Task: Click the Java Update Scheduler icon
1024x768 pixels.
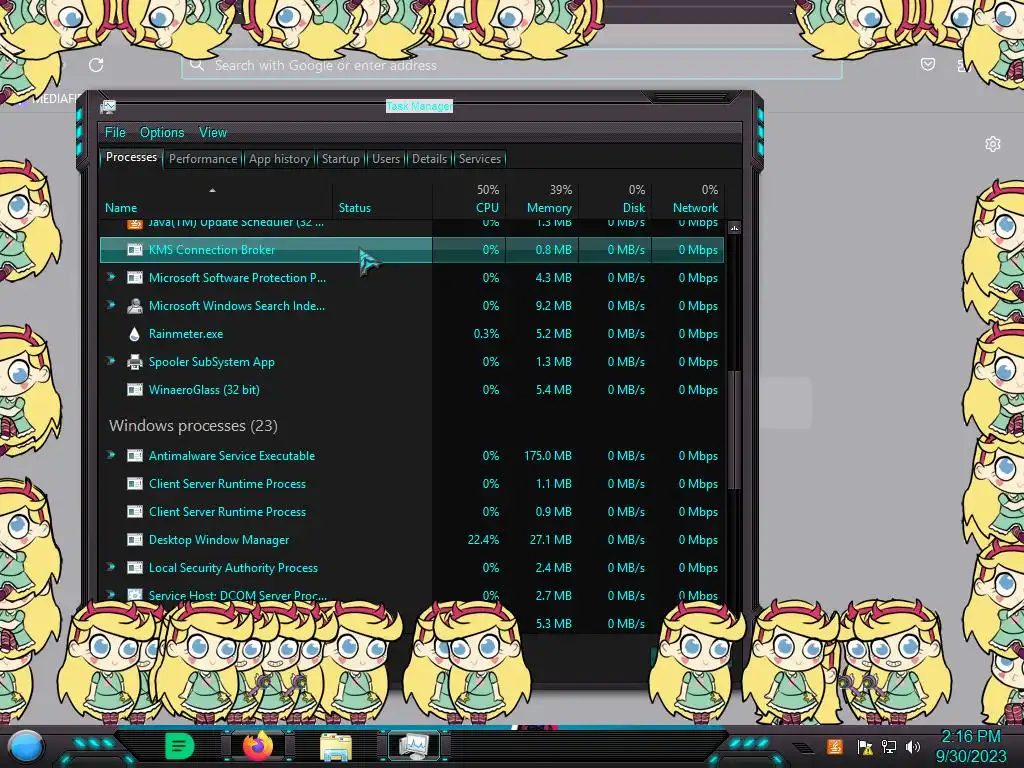Action: click(x=135, y=224)
